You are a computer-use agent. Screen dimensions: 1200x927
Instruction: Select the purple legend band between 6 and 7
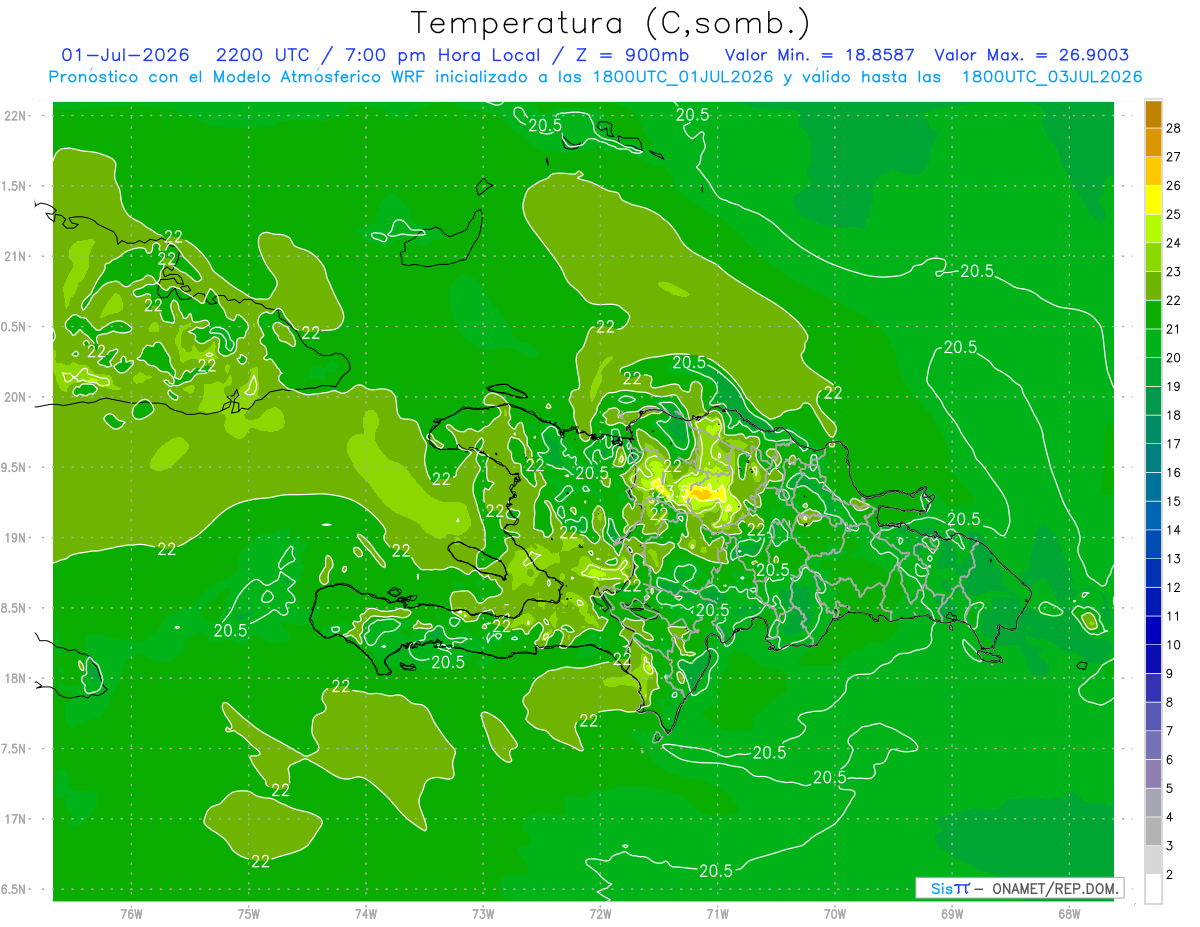tap(1153, 746)
